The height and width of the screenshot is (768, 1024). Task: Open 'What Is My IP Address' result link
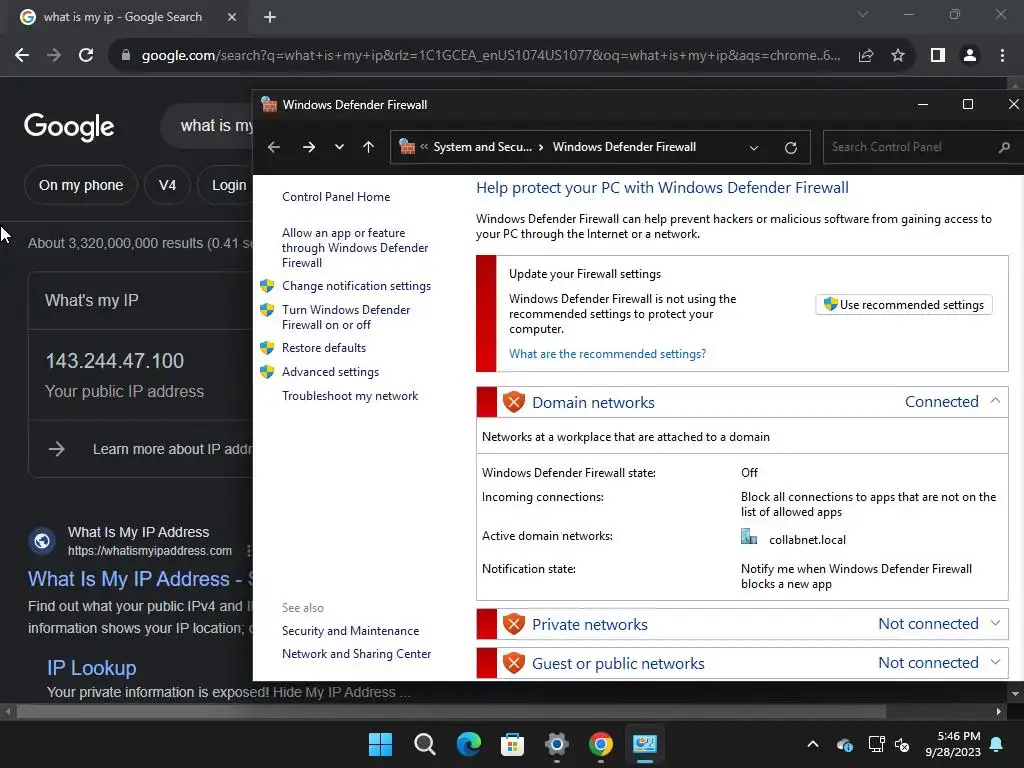coord(135,579)
